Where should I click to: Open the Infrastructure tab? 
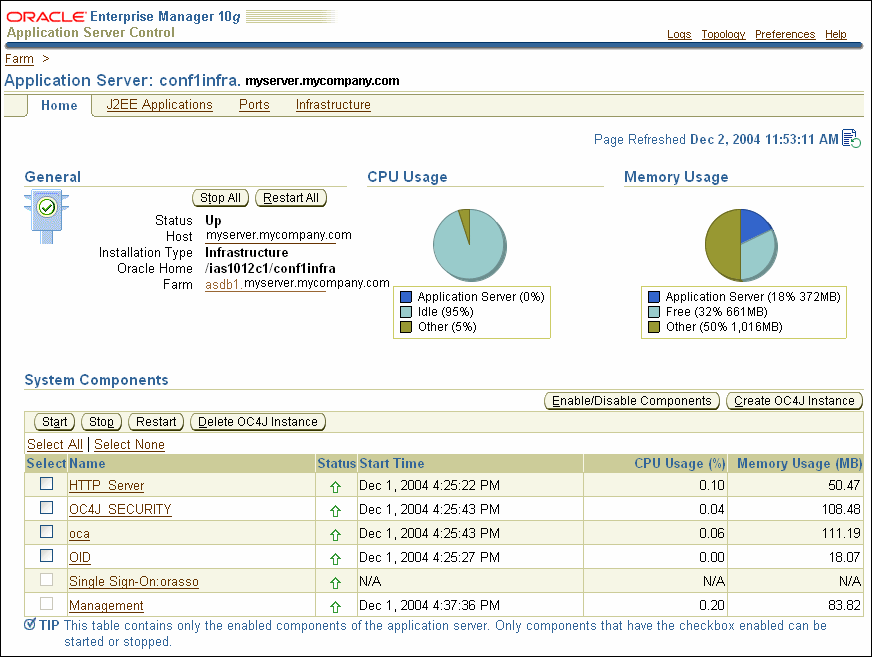coord(333,105)
